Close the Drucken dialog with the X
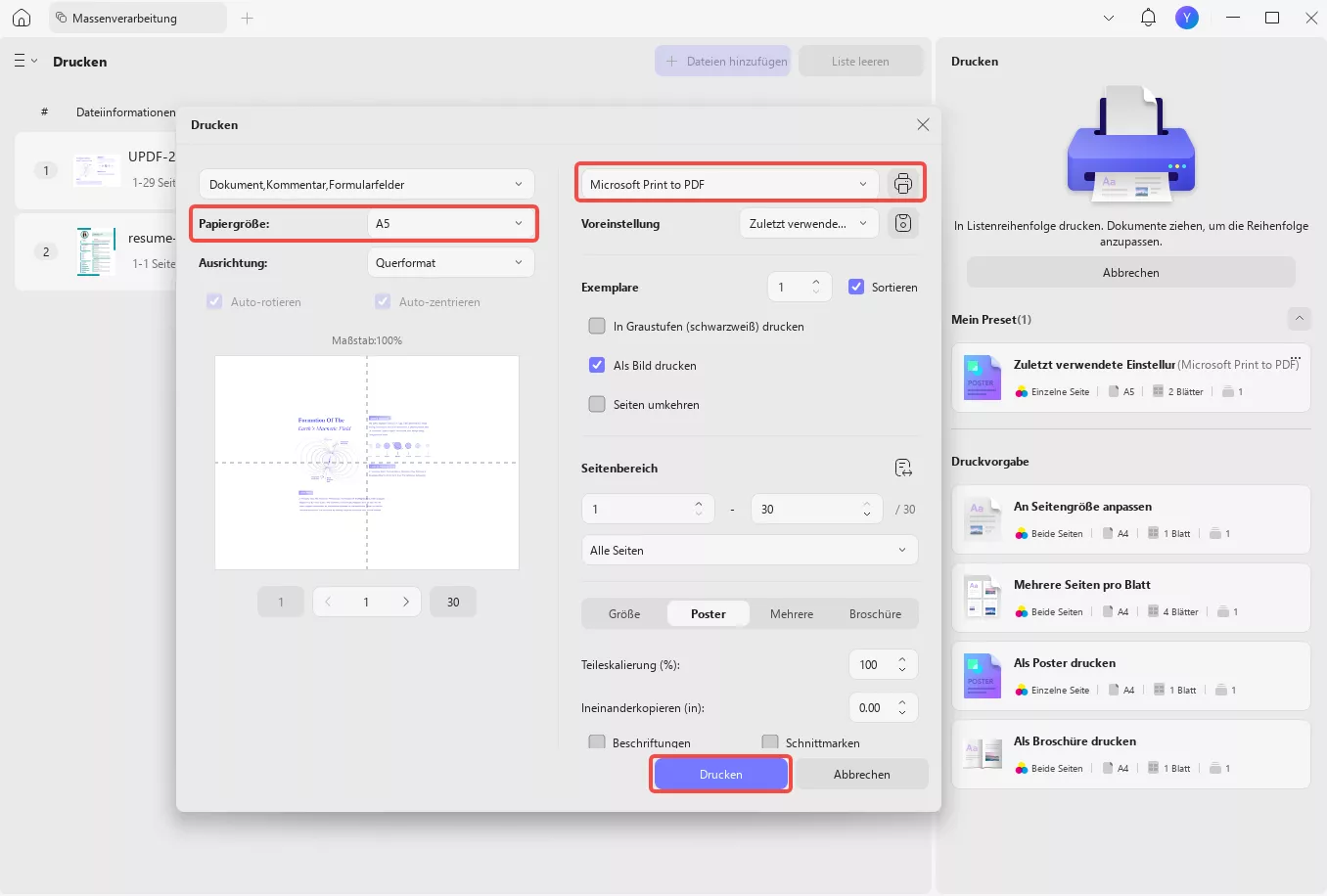Image resolution: width=1327 pixels, height=896 pixels. 923,124
